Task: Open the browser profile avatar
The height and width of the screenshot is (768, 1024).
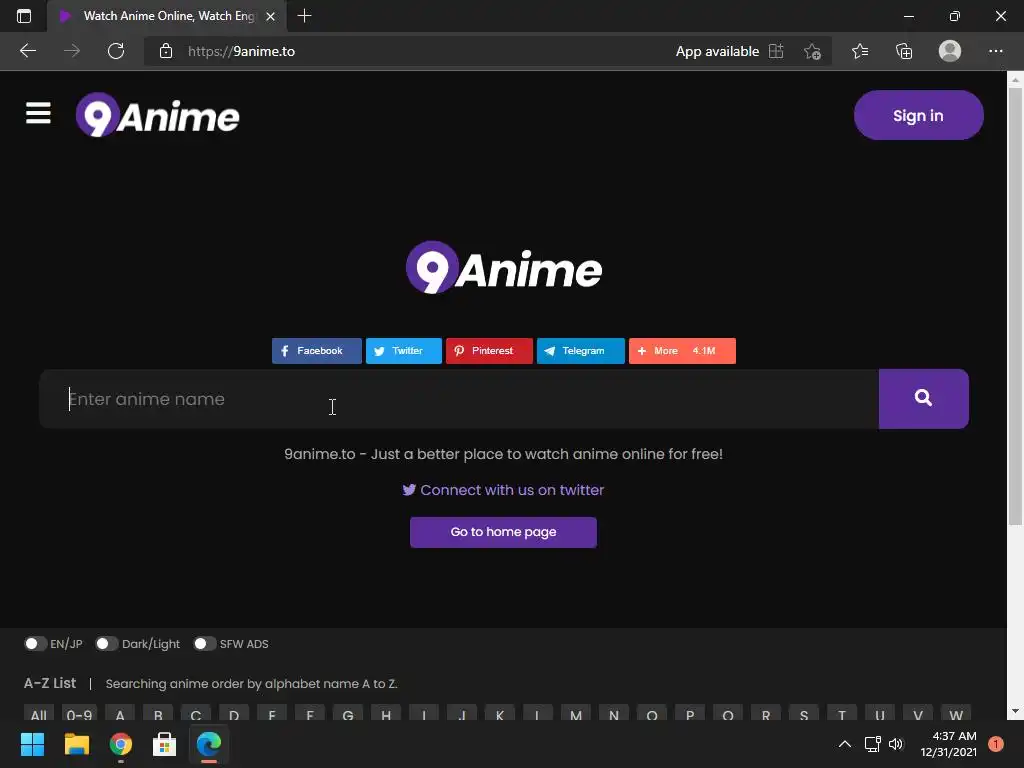Action: tap(950, 51)
